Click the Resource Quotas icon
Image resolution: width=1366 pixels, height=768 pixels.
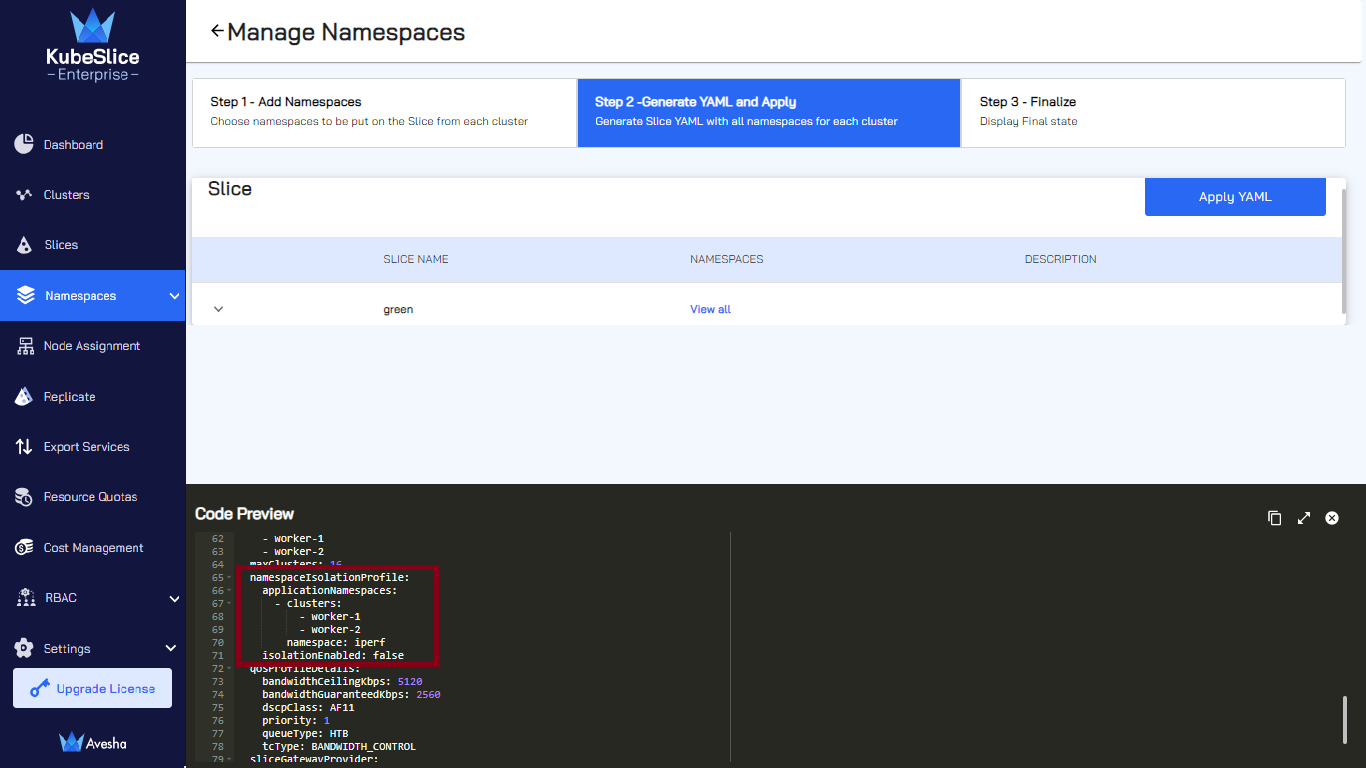(24, 497)
